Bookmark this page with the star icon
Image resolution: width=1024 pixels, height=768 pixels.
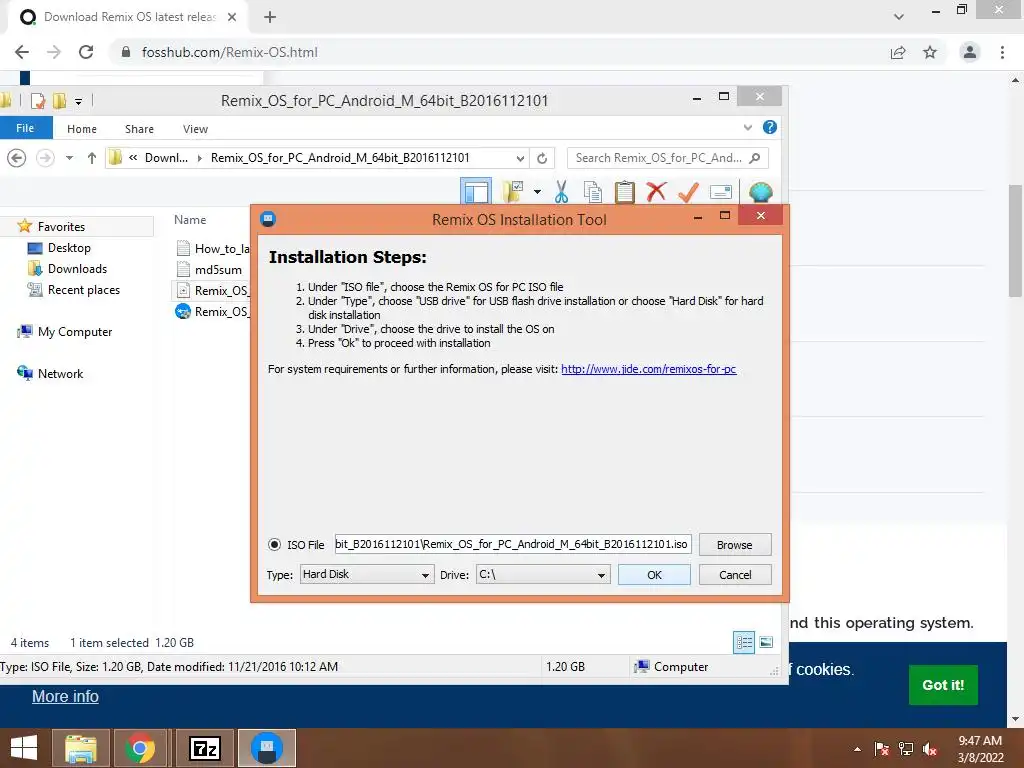tap(930, 52)
